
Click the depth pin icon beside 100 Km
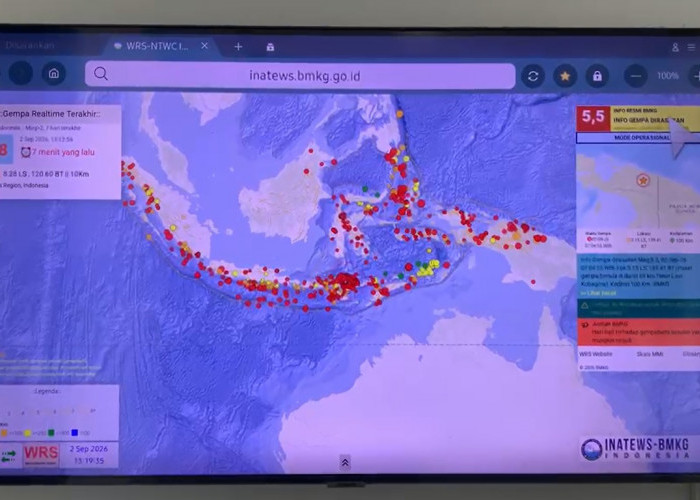point(672,240)
